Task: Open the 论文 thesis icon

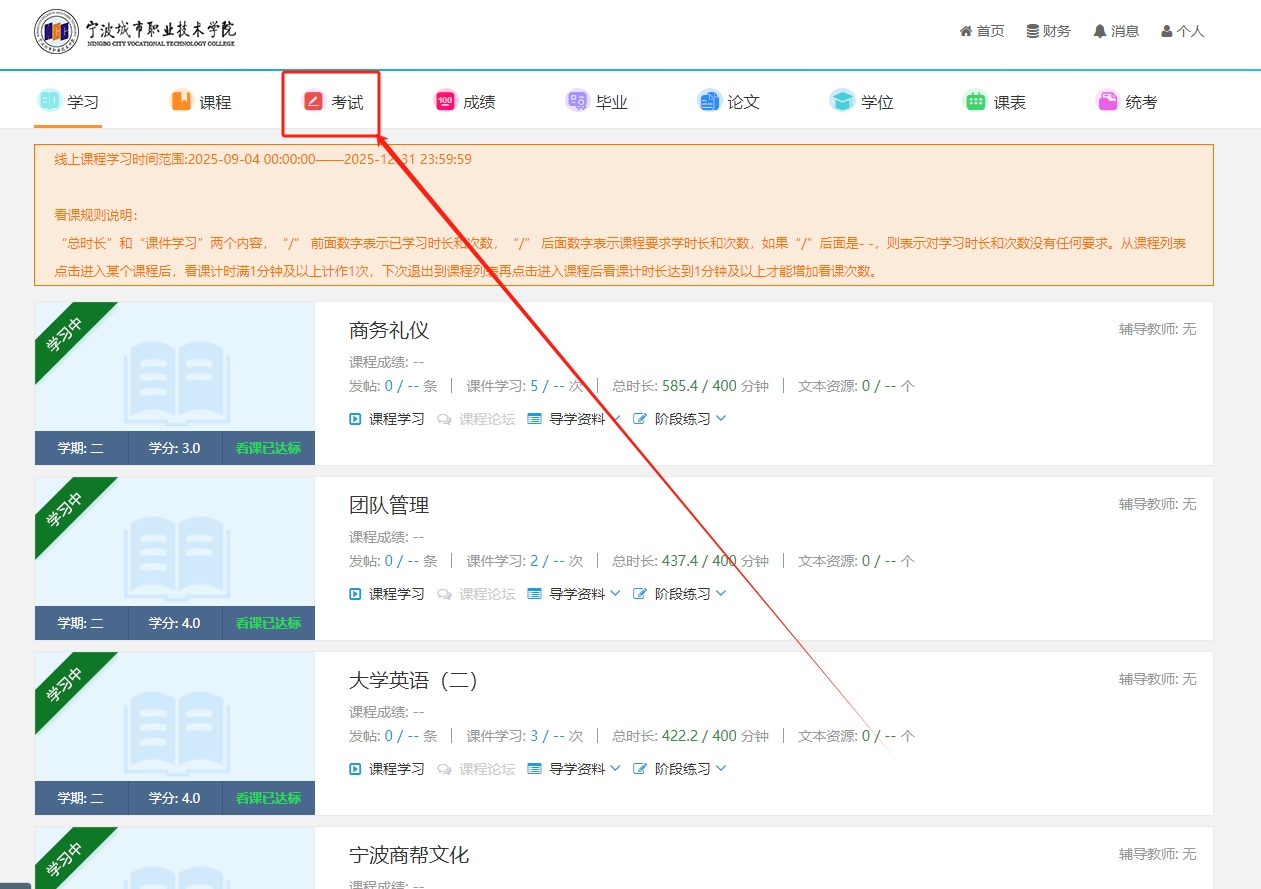Action: (x=709, y=101)
